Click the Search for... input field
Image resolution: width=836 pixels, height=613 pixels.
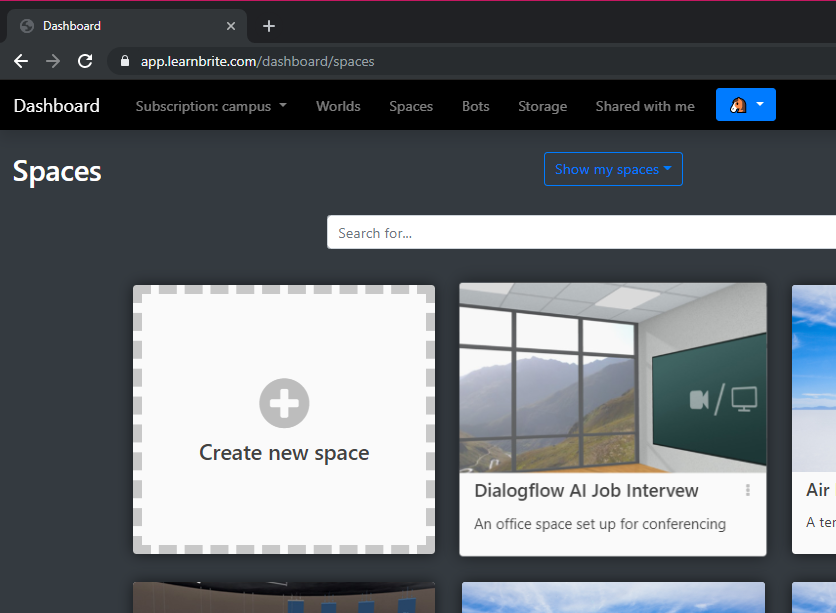point(581,232)
